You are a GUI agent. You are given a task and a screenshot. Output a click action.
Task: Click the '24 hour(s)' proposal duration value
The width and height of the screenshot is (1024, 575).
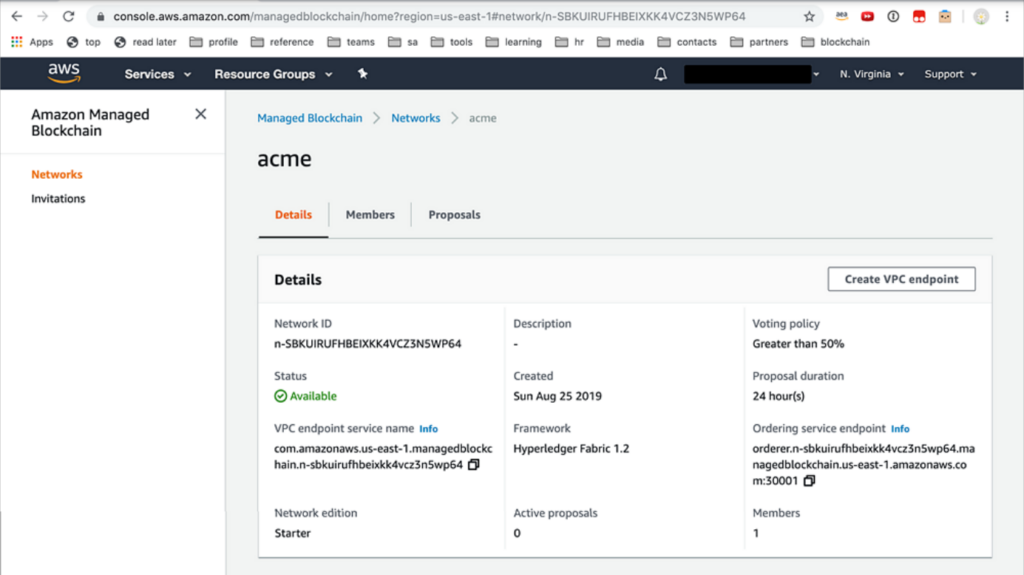pos(778,396)
